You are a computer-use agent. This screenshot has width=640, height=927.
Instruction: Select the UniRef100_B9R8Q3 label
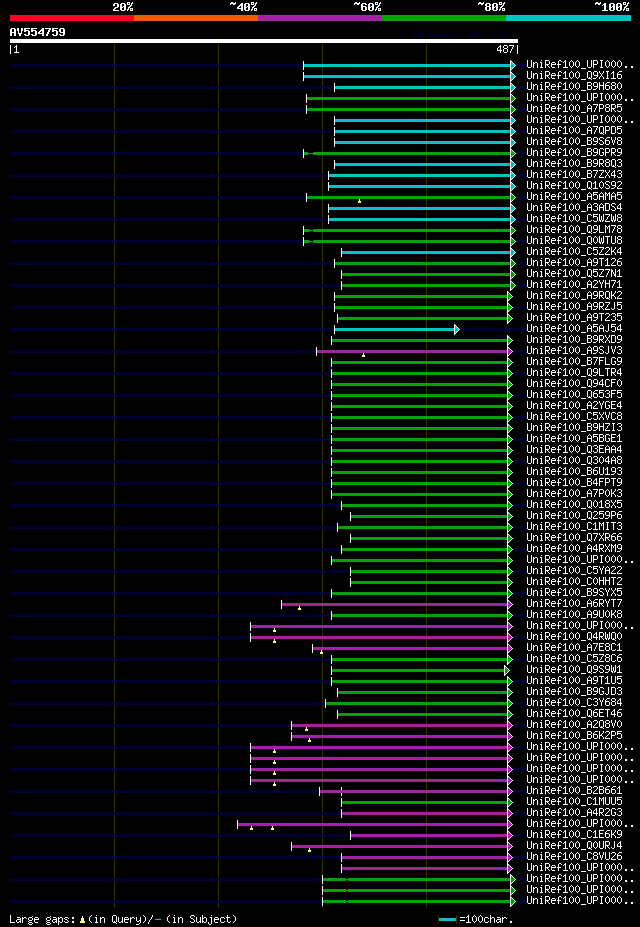[574, 163]
